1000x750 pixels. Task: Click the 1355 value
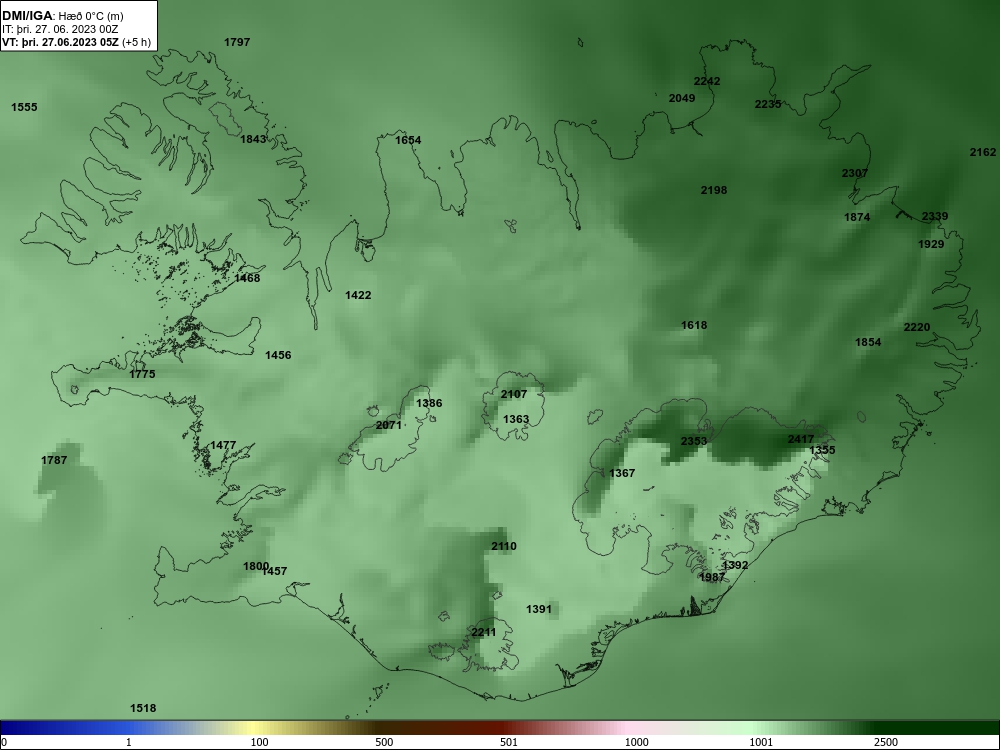click(x=822, y=450)
